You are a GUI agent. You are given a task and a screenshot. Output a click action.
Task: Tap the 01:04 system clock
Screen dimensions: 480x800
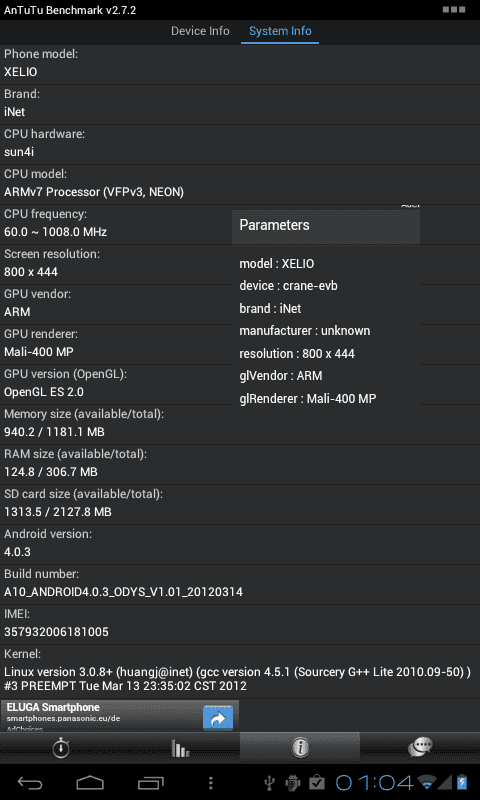[x=374, y=782]
